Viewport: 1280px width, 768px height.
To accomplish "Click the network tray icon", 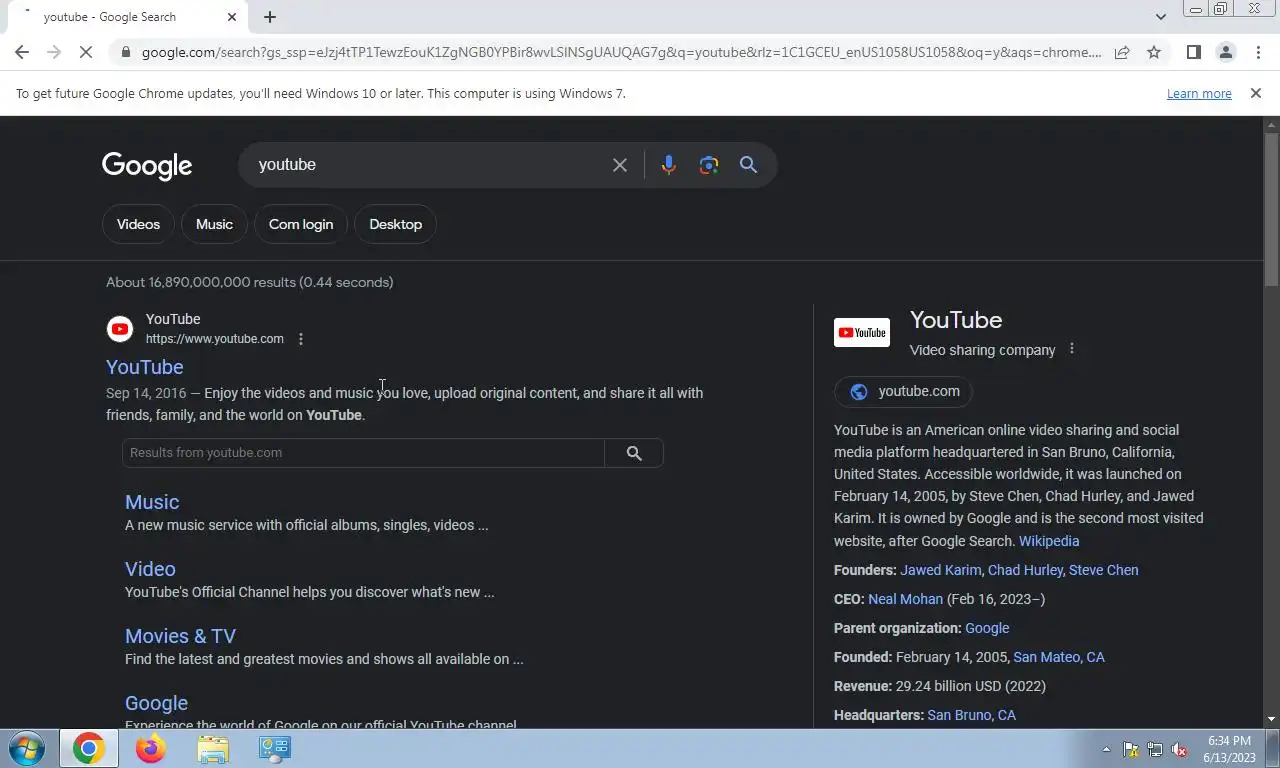I will coord(1155,749).
